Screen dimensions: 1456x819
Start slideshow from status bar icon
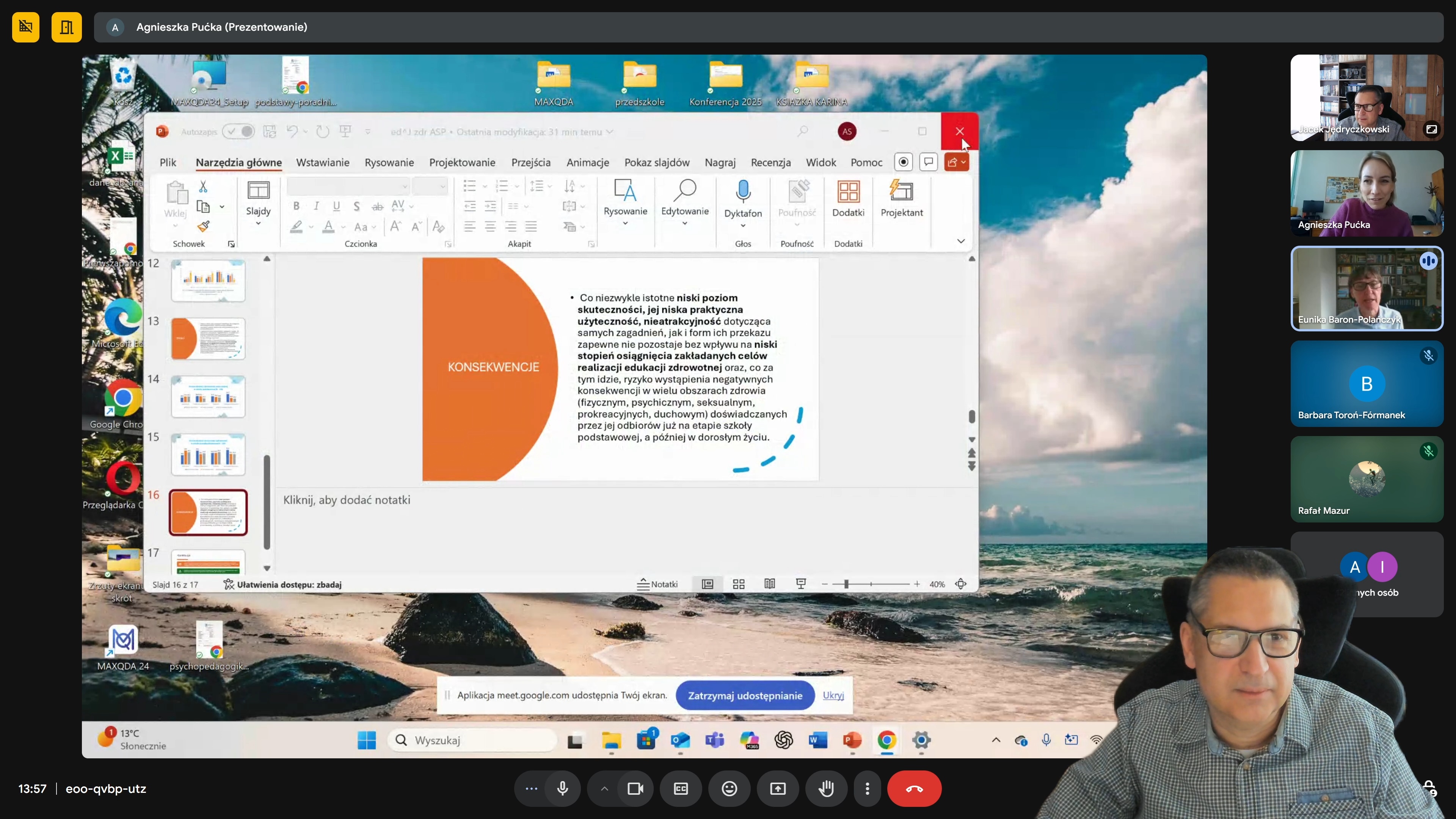[x=800, y=584]
